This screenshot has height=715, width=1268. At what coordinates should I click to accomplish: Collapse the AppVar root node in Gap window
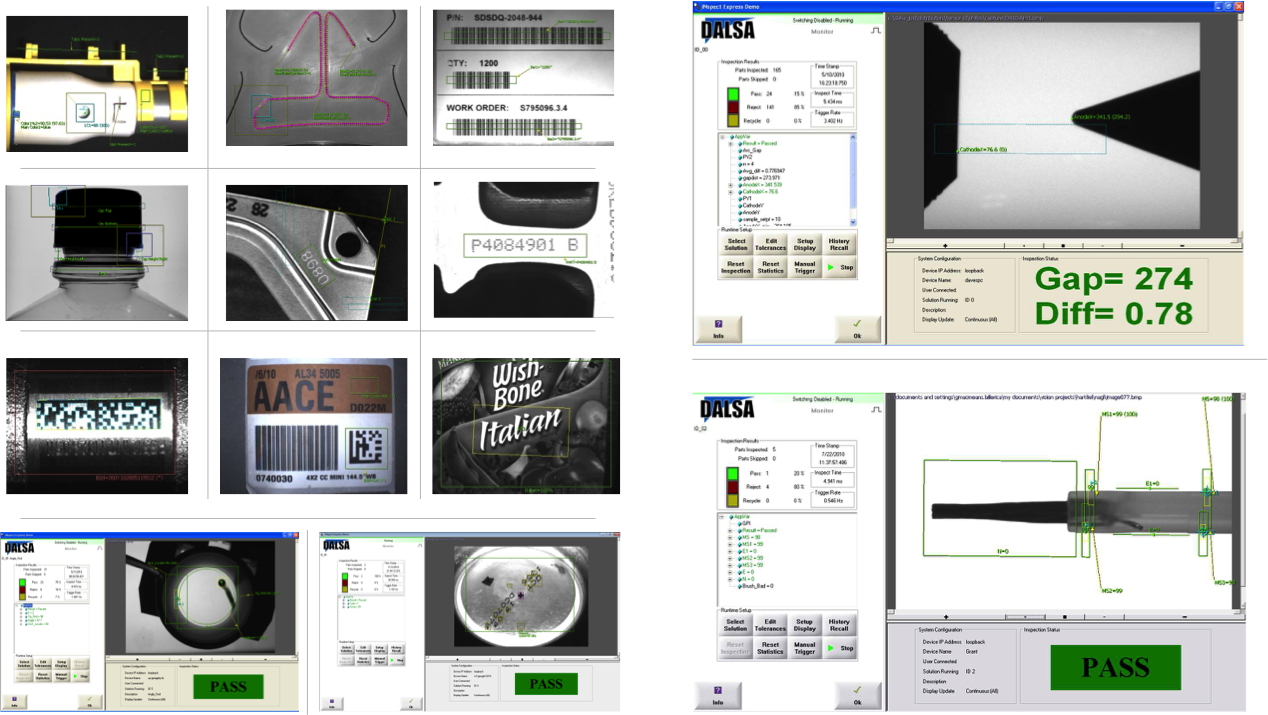(722, 136)
